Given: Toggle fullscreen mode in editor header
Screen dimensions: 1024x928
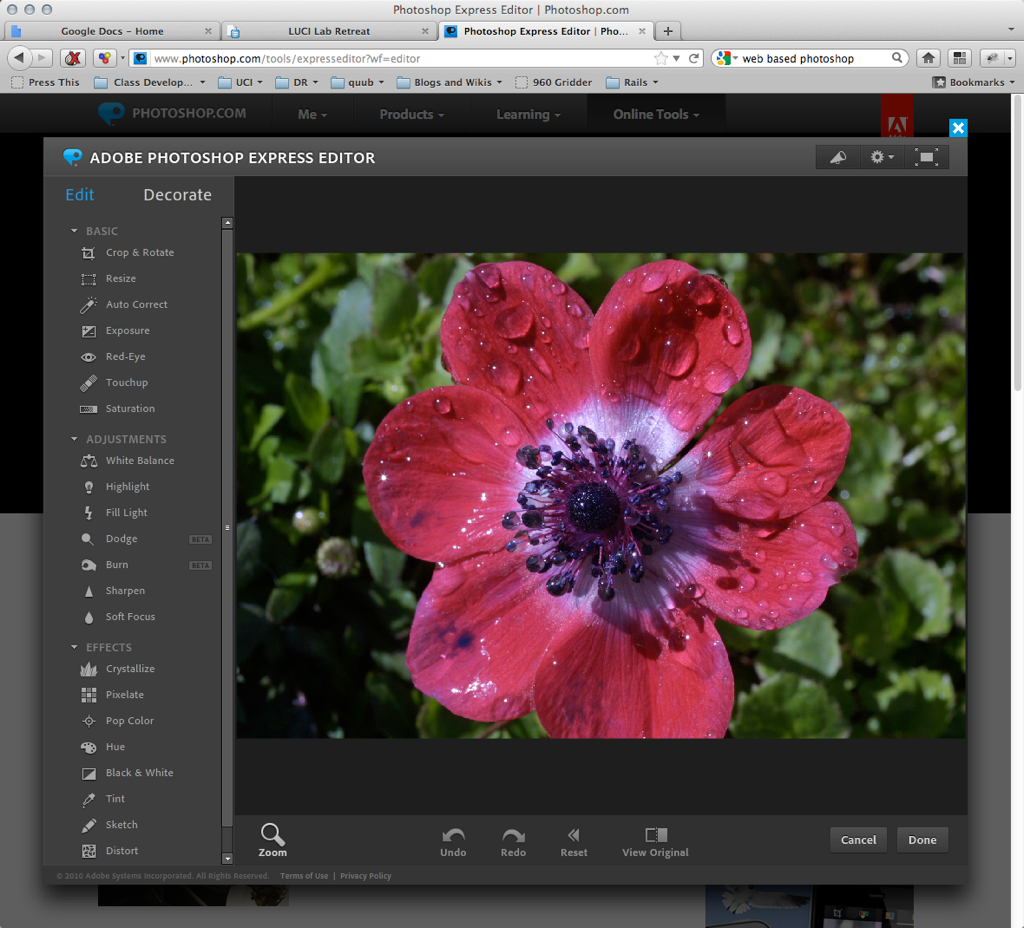Looking at the screenshot, I should tap(926, 157).
